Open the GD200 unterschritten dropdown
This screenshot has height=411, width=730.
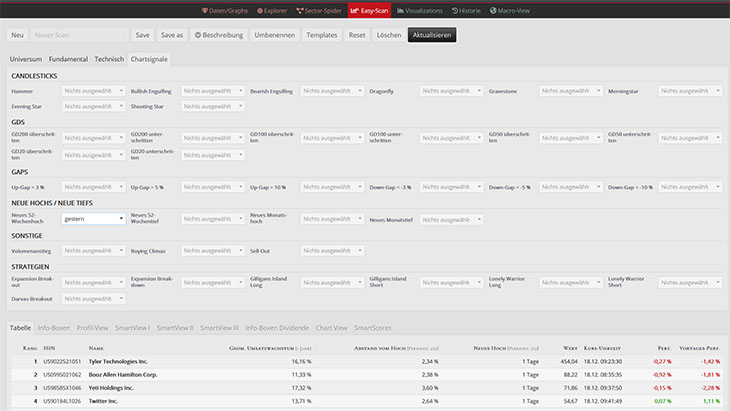(x=213, y=138)
